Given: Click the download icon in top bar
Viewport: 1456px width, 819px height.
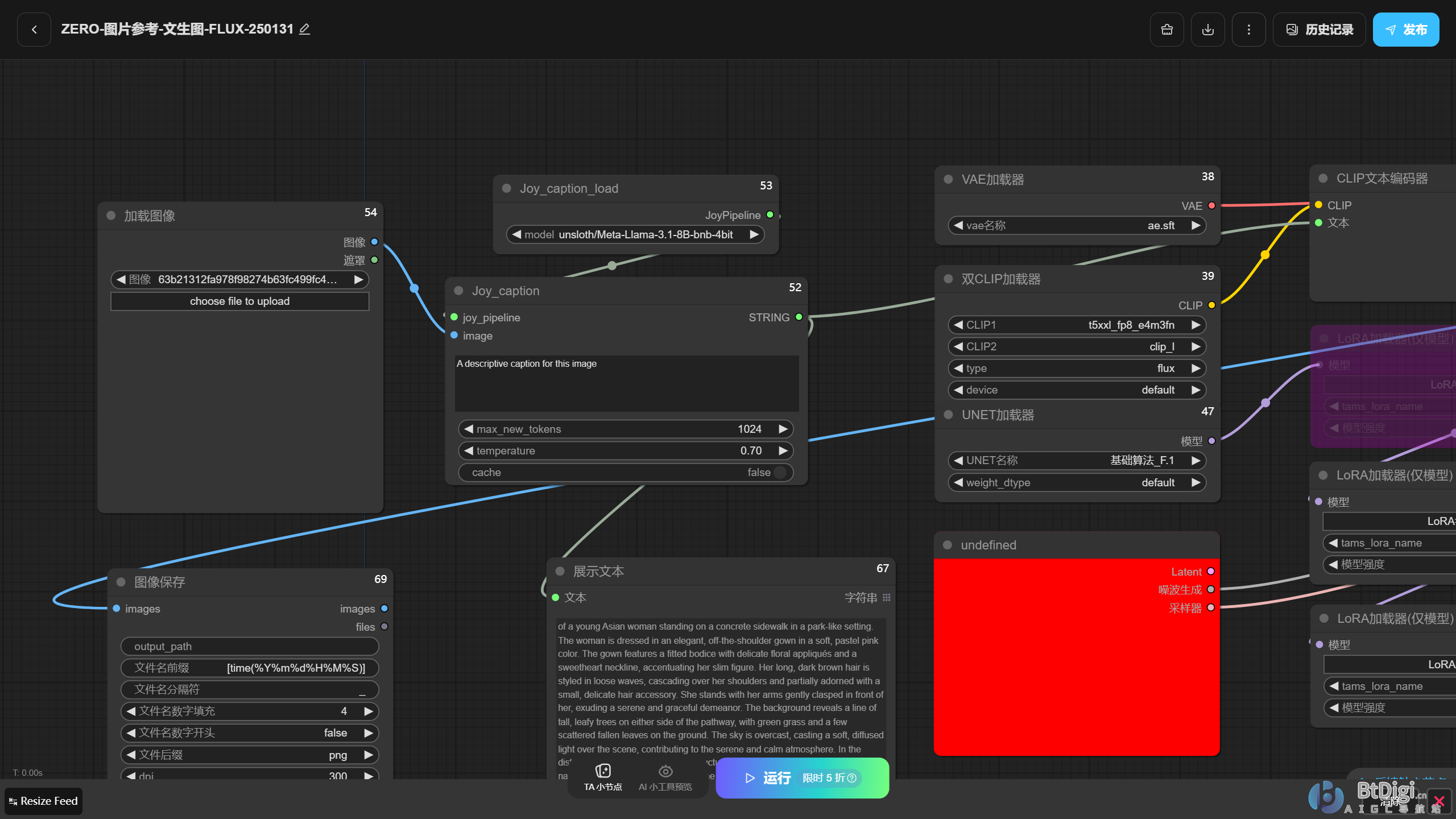Looking at the screenshot, I should 1208,30.
